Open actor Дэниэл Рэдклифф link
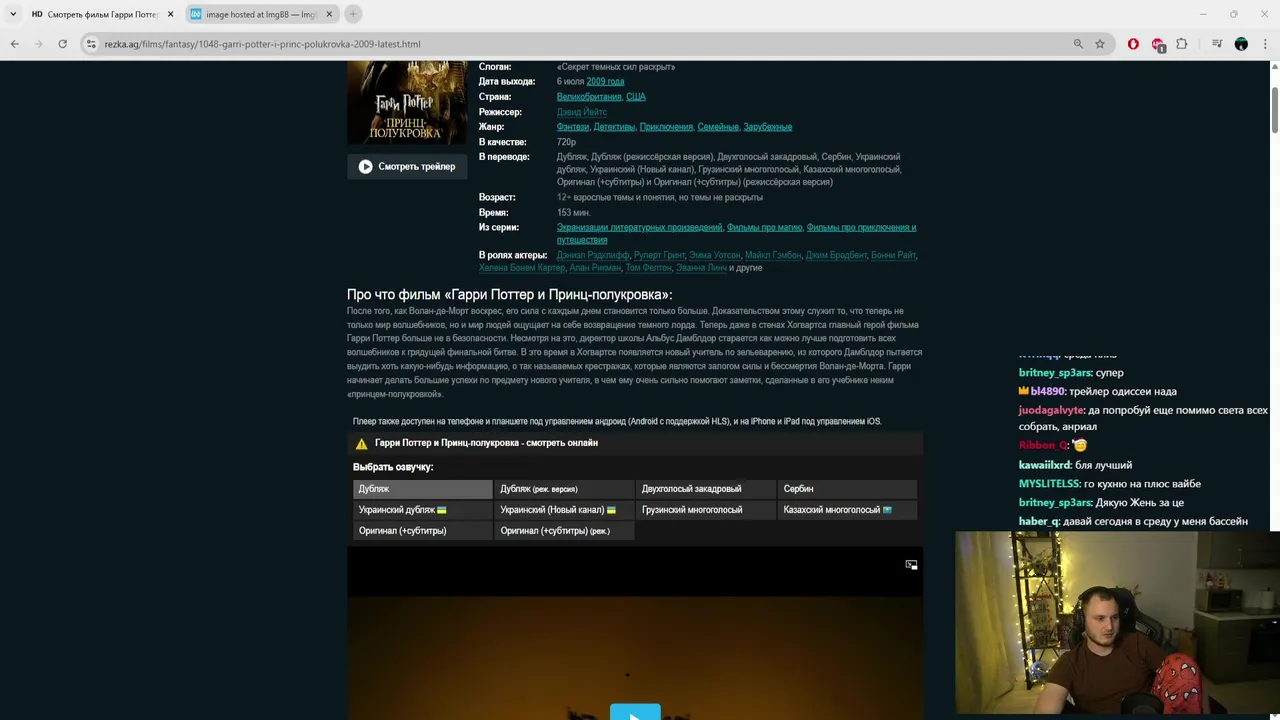Viewport: 1280px width, 720px height. click(593, 255)
